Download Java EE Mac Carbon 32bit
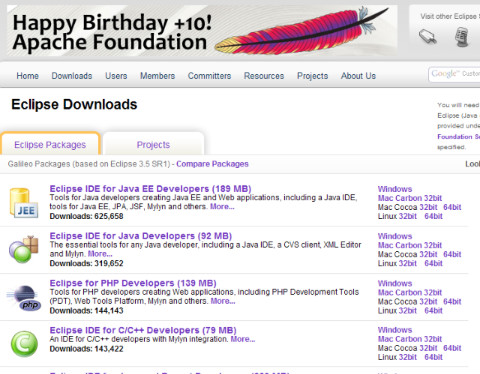480x374 pixels. pyautogui.click(x=410, y=198)
